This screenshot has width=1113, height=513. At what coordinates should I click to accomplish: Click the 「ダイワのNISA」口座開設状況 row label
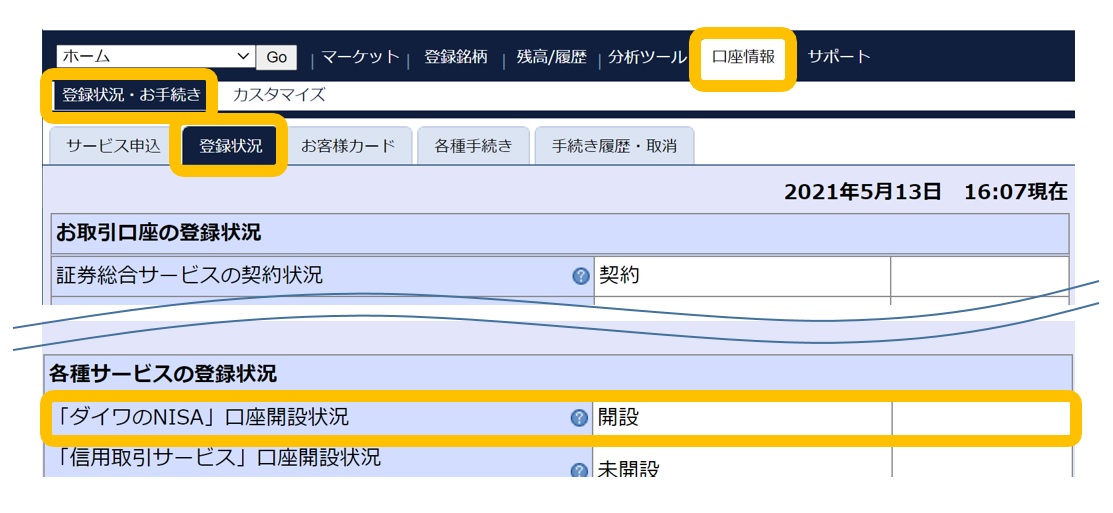click(x=204, y=418)
